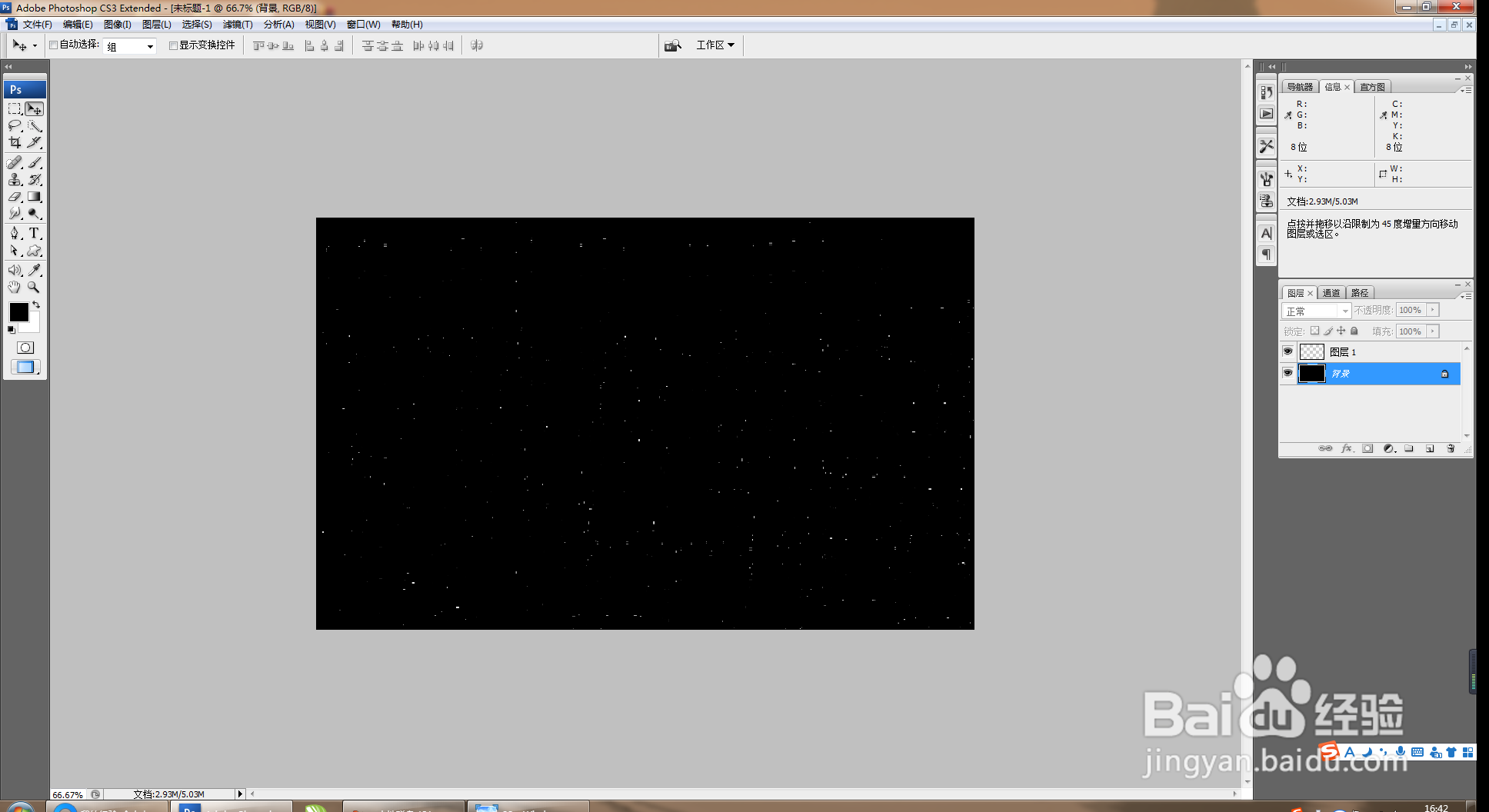1489x812 pixels.
Task: Select the Horizontal Type tool
Action: 35,234
